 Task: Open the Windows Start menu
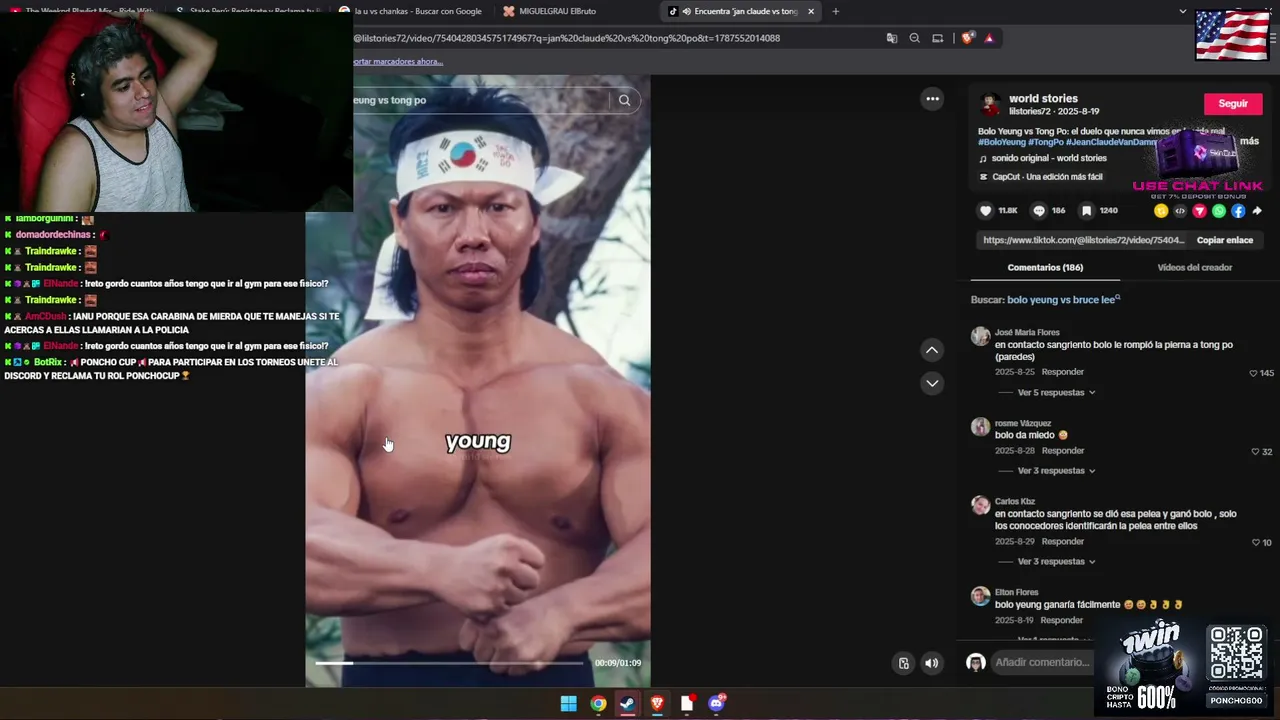click(x=568, y=704)
